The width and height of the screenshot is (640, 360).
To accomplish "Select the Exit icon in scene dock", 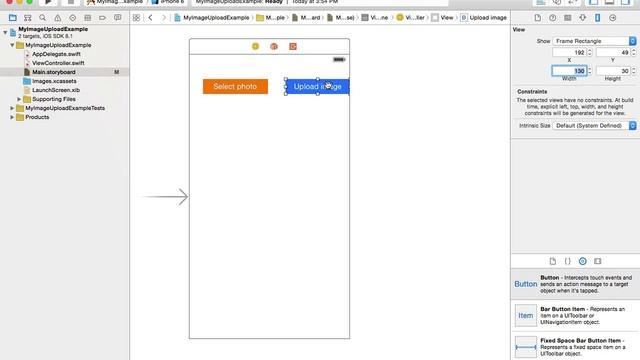I will 293,46.
